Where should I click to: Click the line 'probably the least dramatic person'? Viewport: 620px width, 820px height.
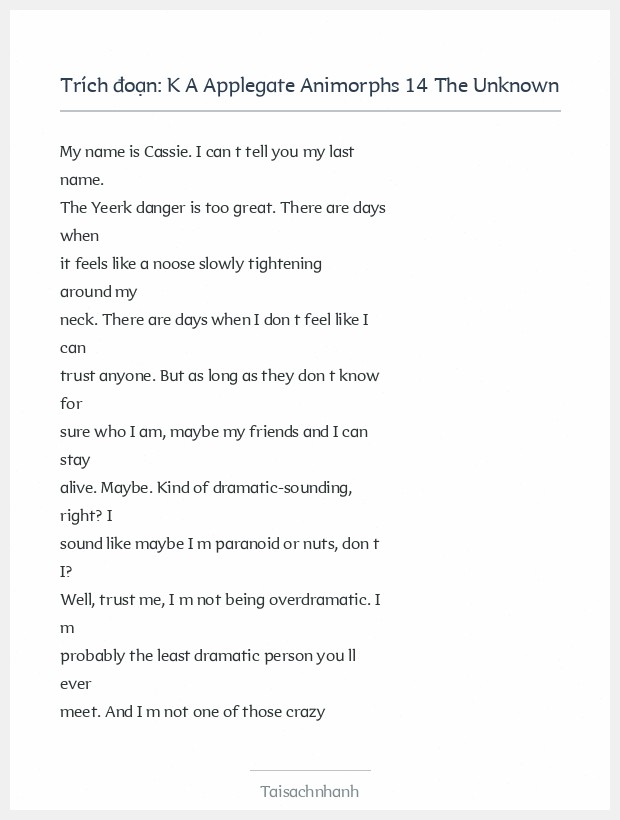point(208,656)
